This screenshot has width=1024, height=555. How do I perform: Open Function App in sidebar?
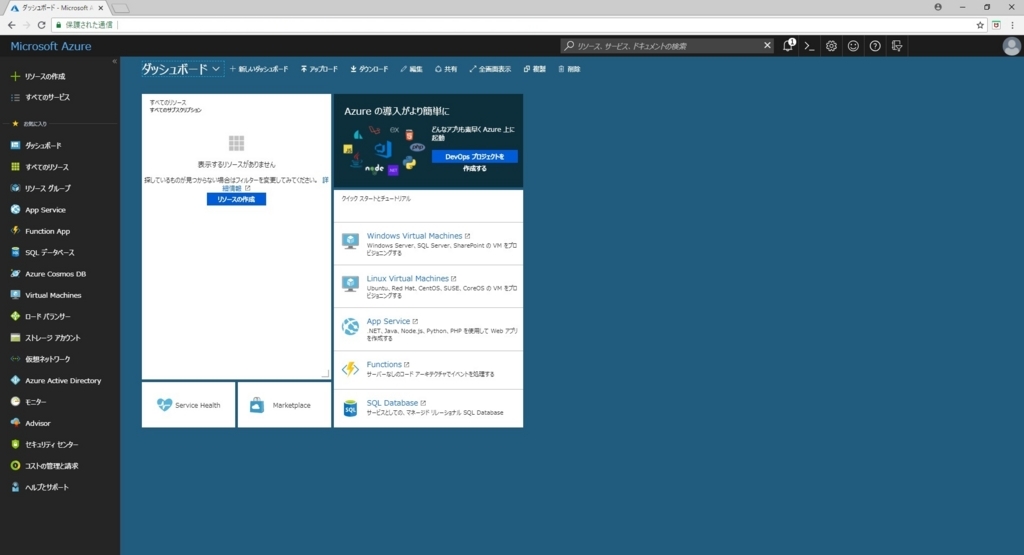click(x=40, y=231)
